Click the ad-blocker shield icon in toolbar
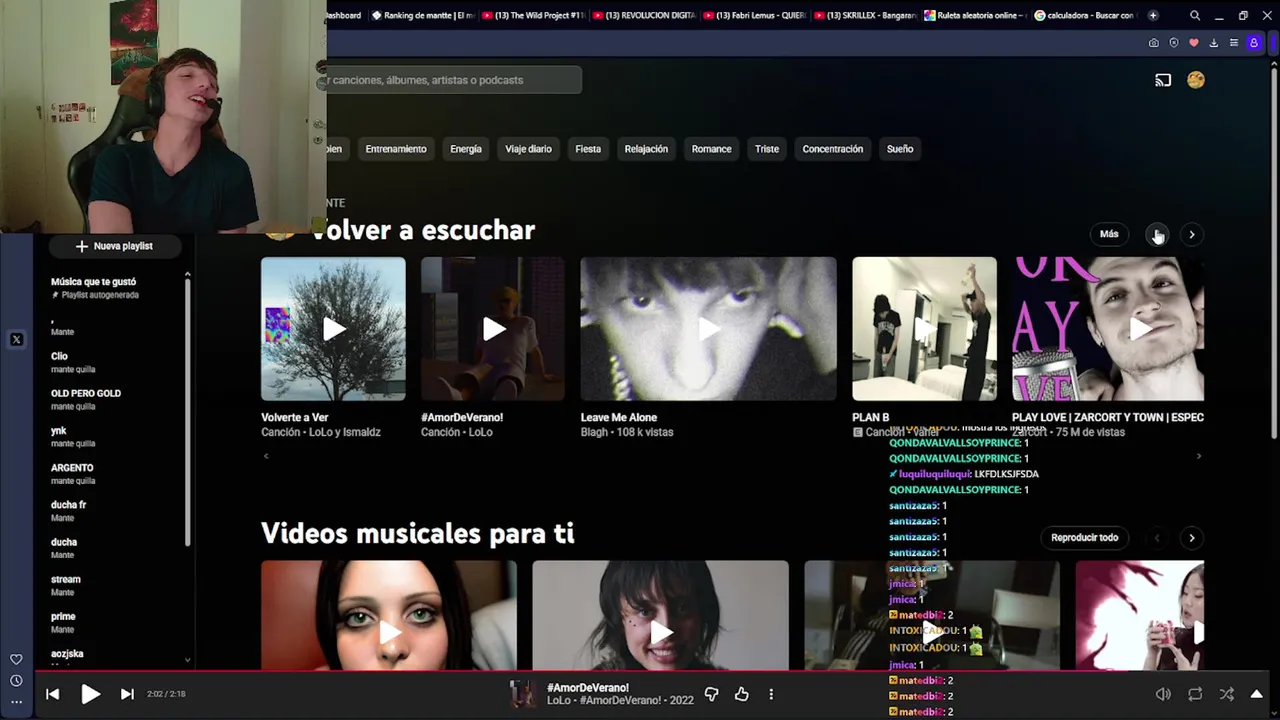Screen dimensions: 1280x720 [x=1173, y=43]
